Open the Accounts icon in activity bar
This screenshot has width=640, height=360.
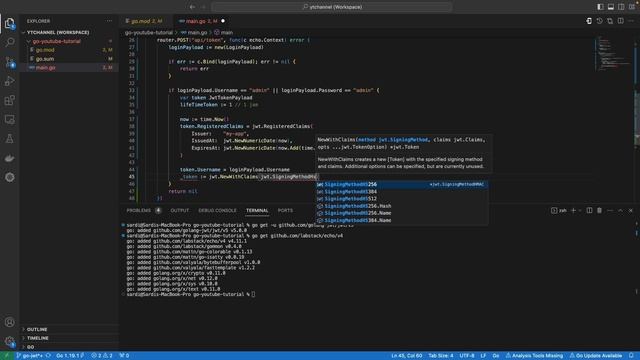tap(10, 322)
